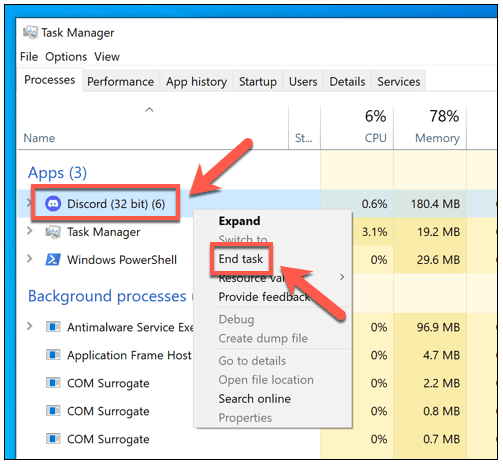
Task: Choose Expand in the context menu
Action: tap(239, 221)
